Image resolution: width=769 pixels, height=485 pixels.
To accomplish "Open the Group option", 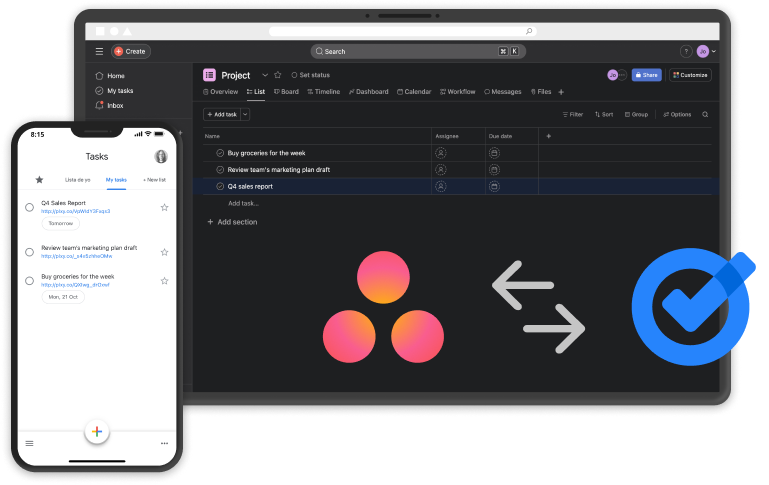I will (636, 114).
